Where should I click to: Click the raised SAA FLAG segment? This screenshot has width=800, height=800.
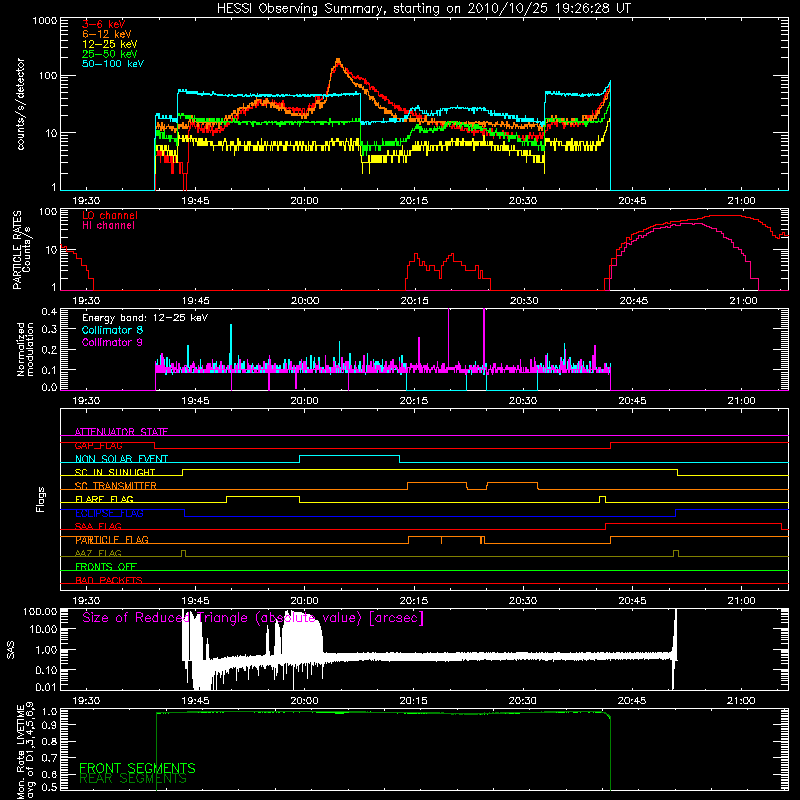(693, 523)
